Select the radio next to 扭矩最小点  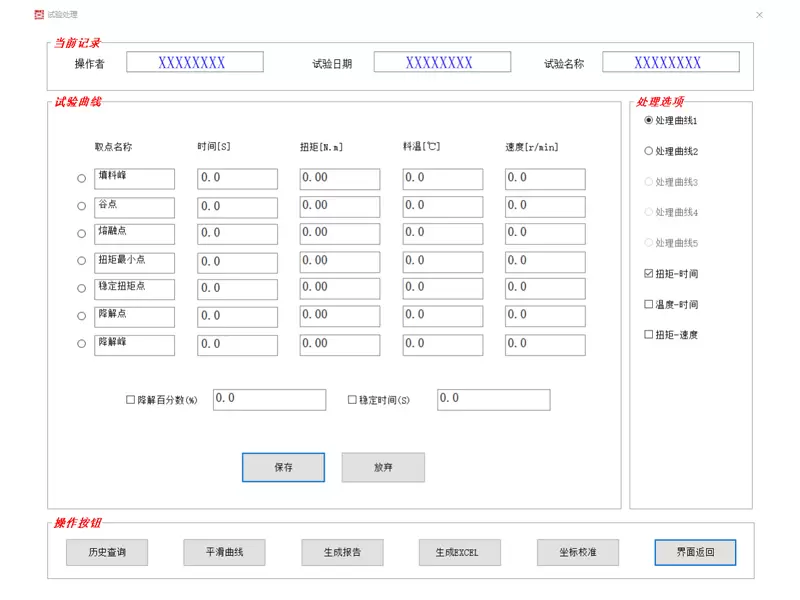coord(82,261)
